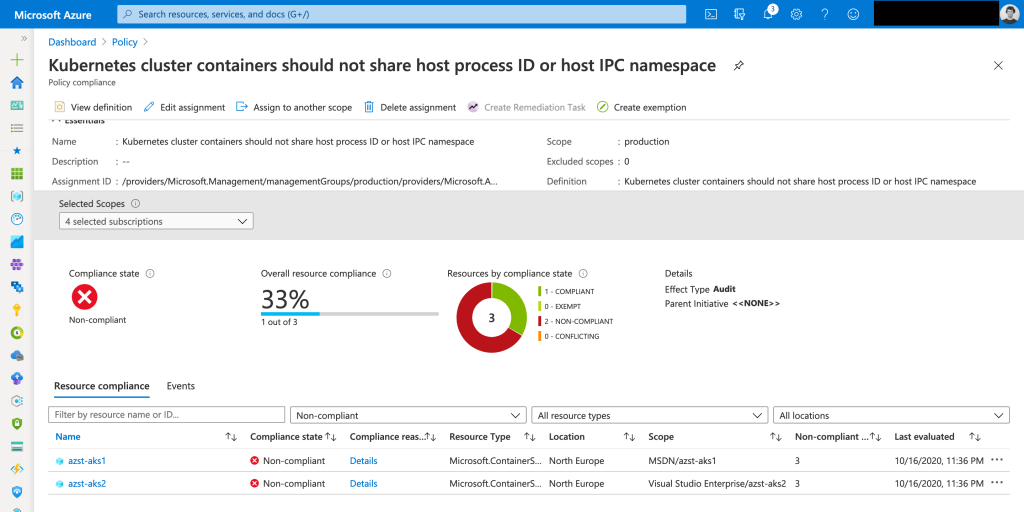This screenshot has width=1024, height=512.
Task: Open the Directory and subscription filter icon
Action: click(x=740, y=14)
